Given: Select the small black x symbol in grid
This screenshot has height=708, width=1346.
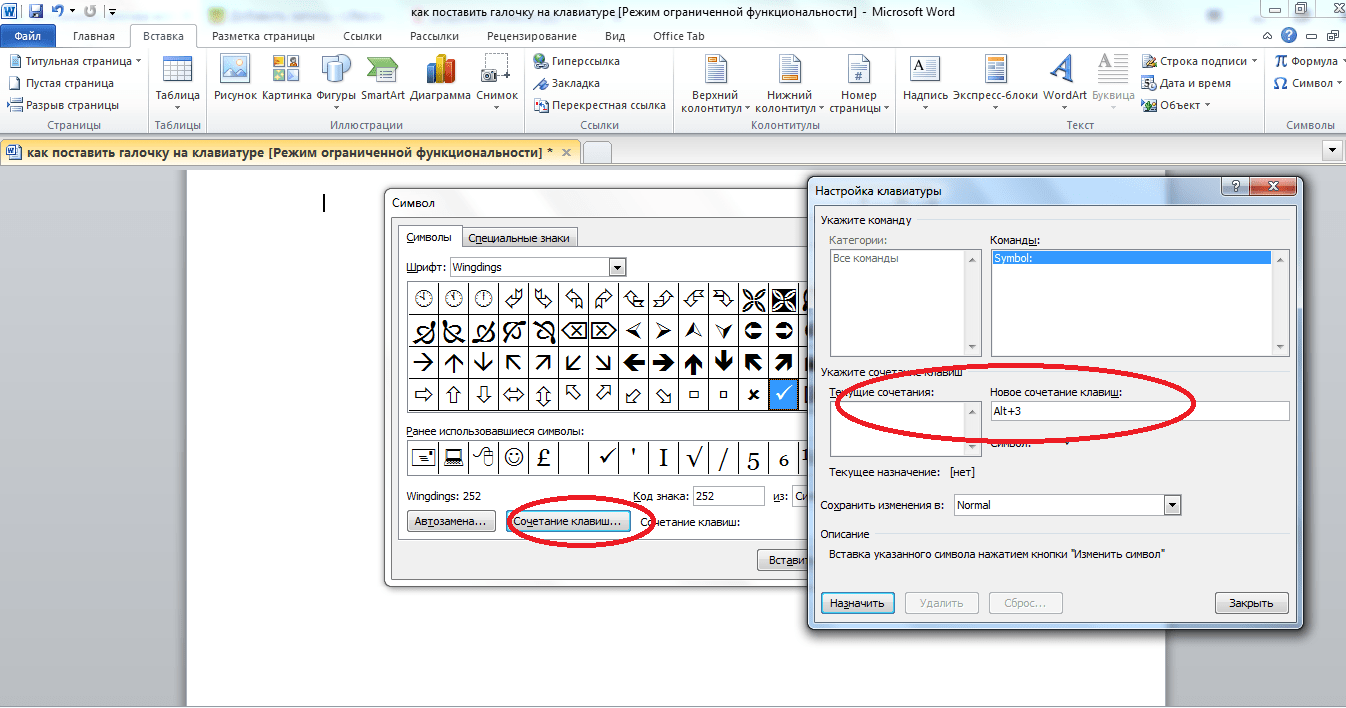Looking at the screenshot, I should 753,395.
